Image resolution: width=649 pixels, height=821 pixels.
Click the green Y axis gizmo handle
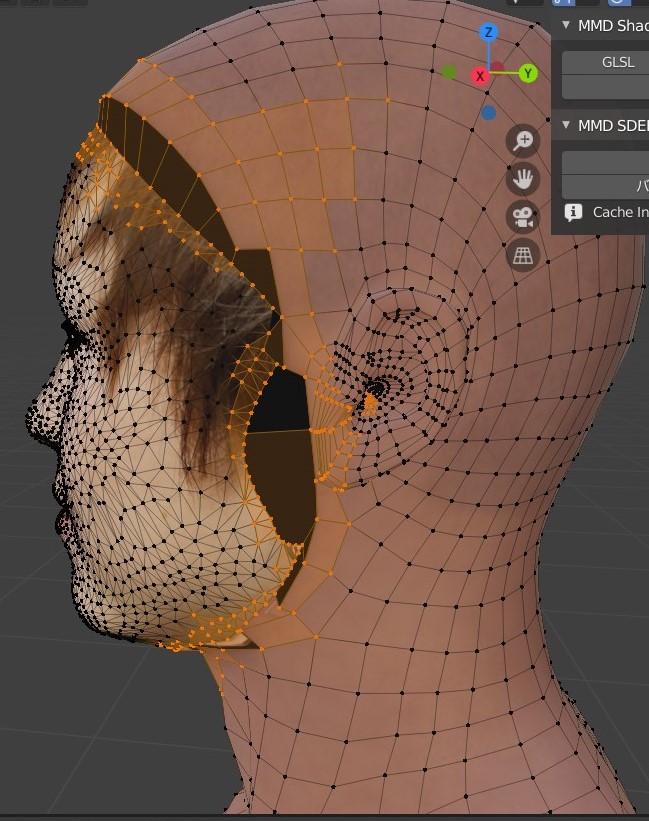click(528, 73)
